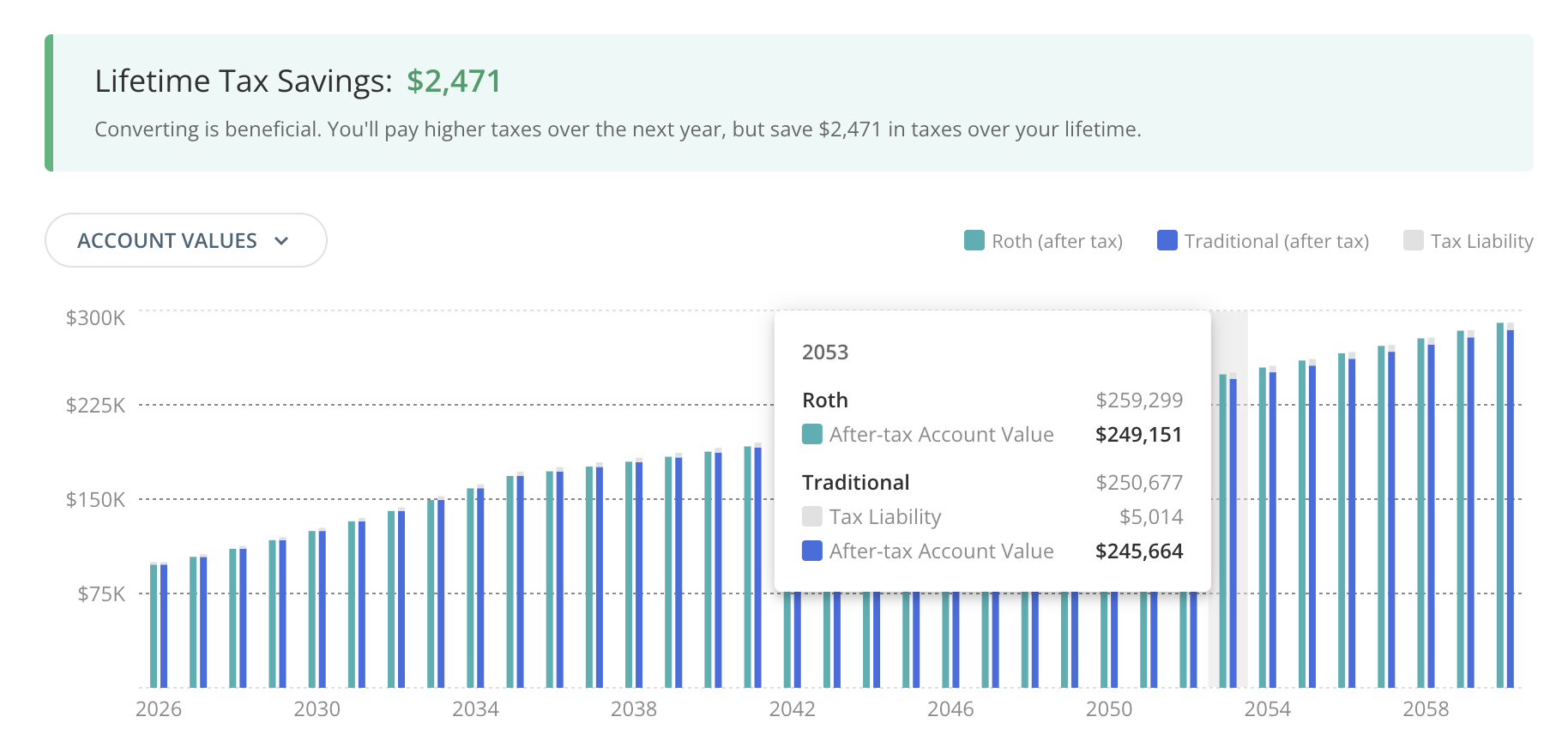Toggle the Roth (after tax) legend item

tap(1043, 241)
